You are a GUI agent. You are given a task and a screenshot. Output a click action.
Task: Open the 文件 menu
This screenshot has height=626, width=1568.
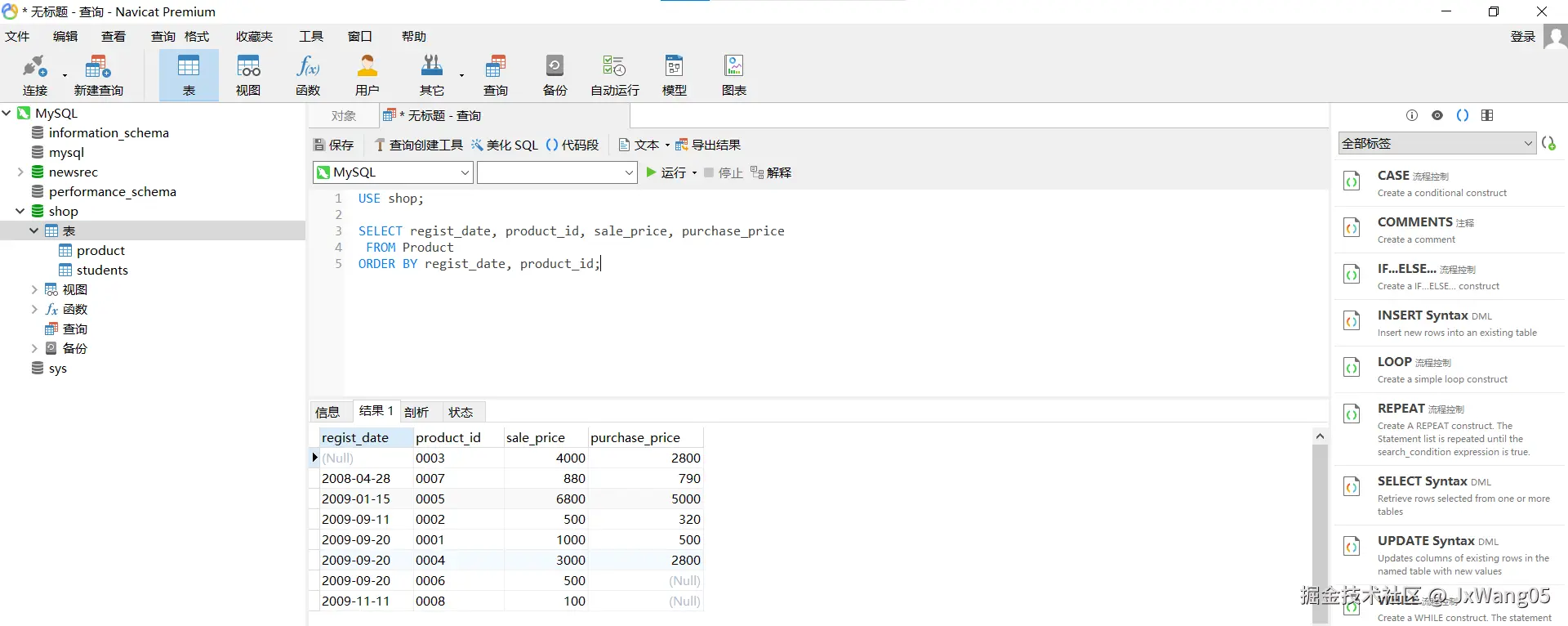(x=17, y=37)
